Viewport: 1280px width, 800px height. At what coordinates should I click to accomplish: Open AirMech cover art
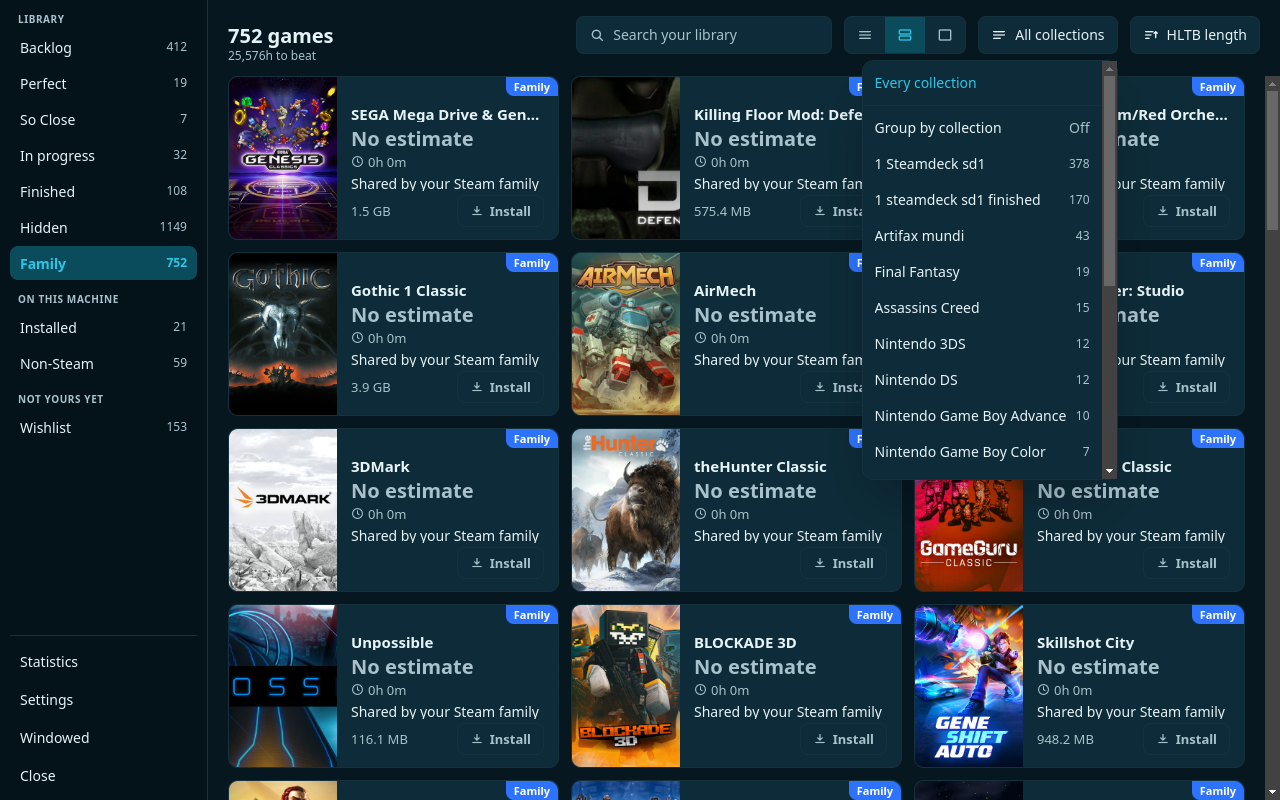coord(626,334)
